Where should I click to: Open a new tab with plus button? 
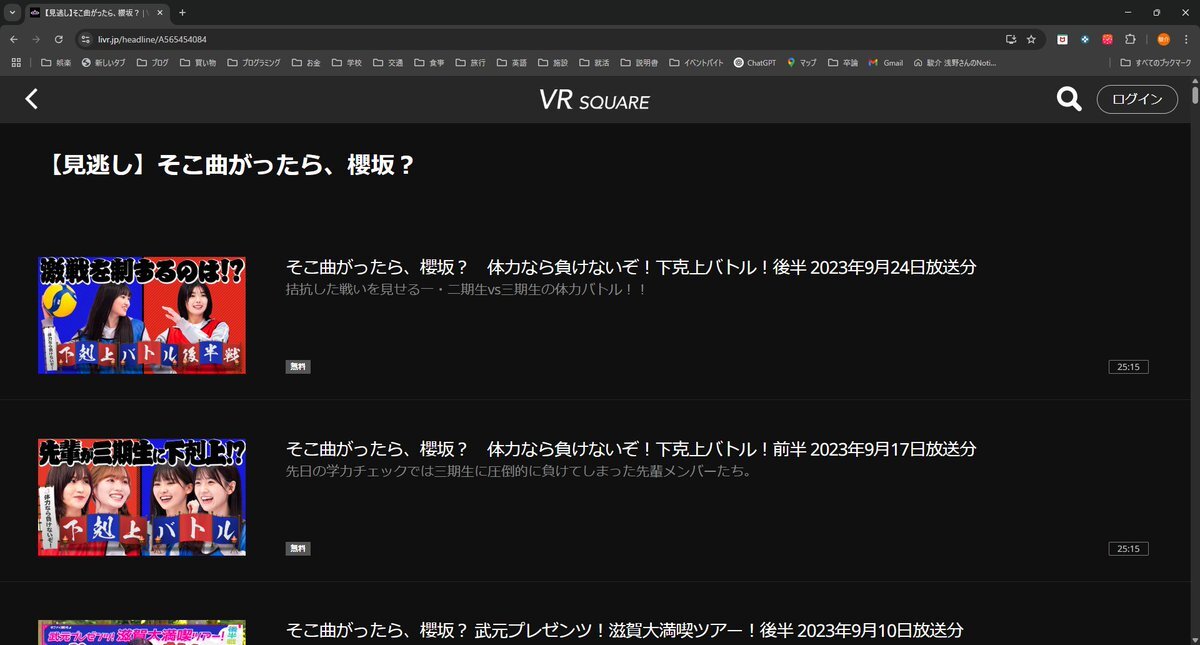pyautogui.click(x=182, y=12)
